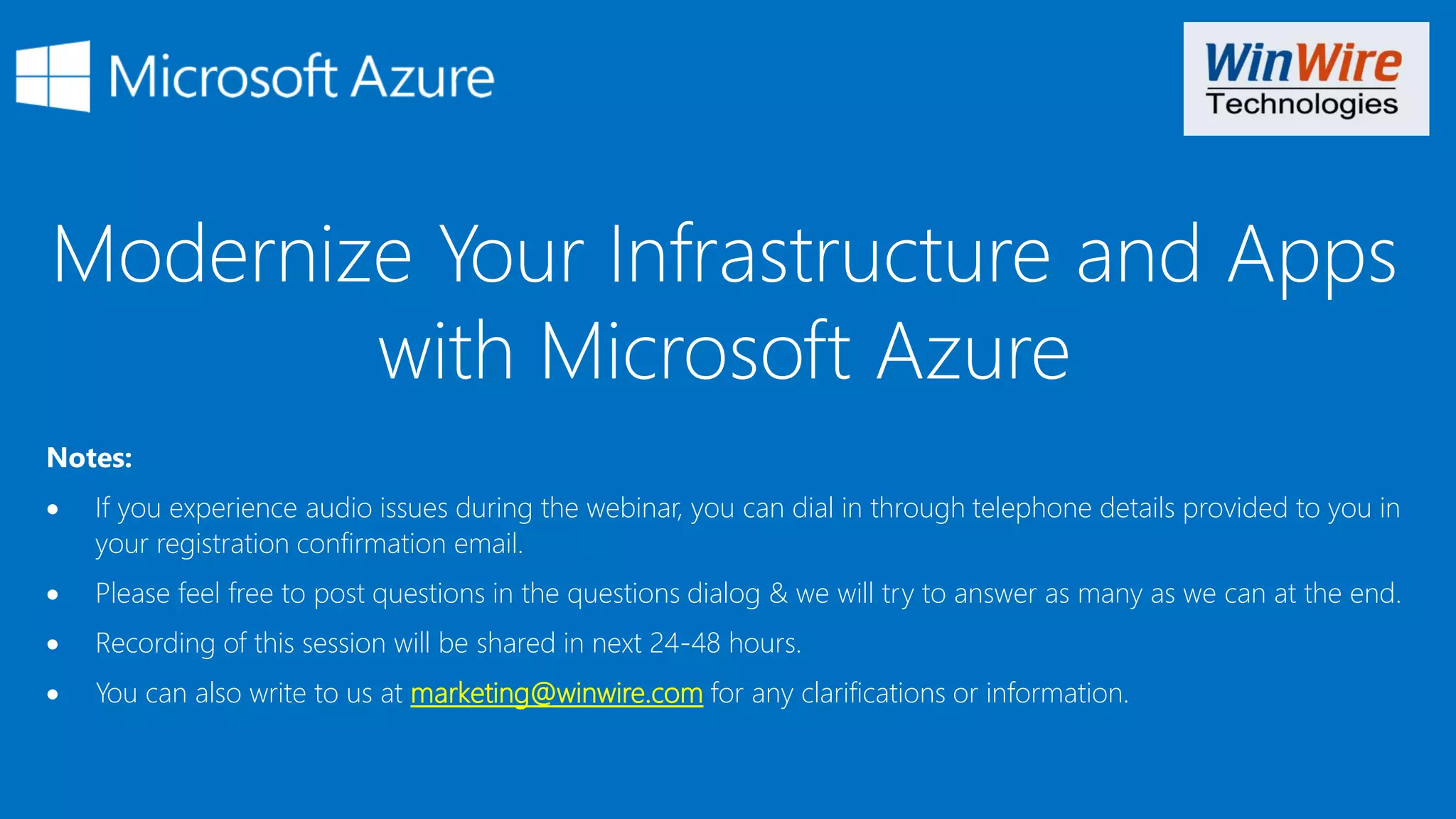Click the Recording of this session note

coord(448,643)
